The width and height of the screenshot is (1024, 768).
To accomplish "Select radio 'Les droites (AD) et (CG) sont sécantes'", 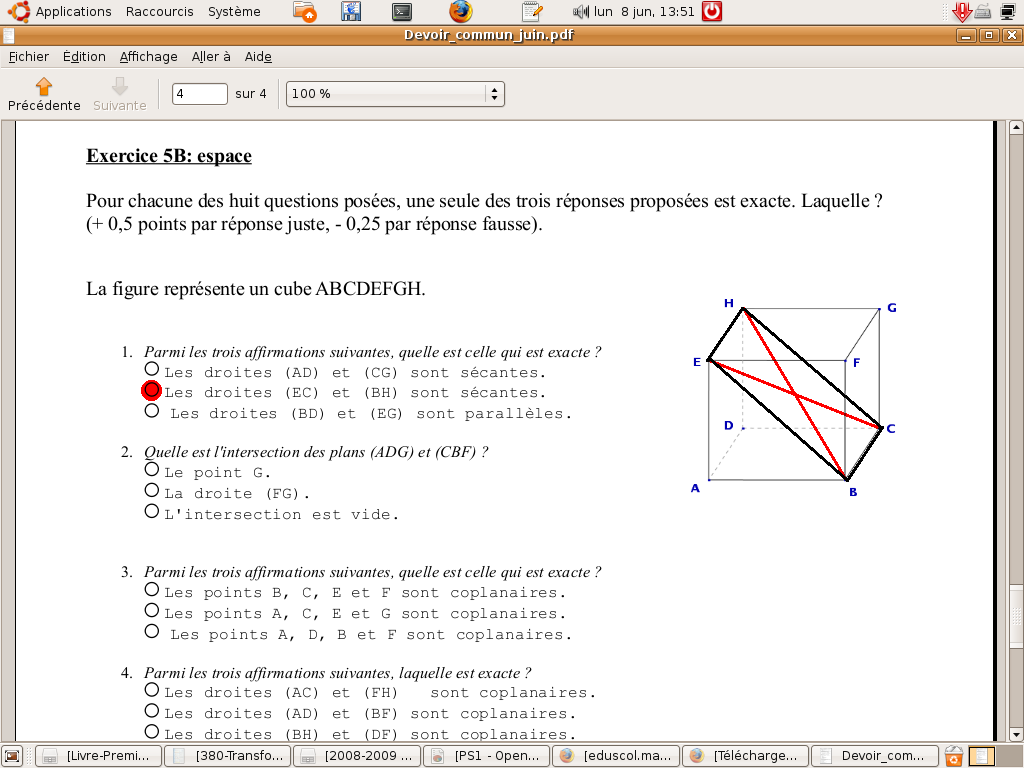I will 152,370.
